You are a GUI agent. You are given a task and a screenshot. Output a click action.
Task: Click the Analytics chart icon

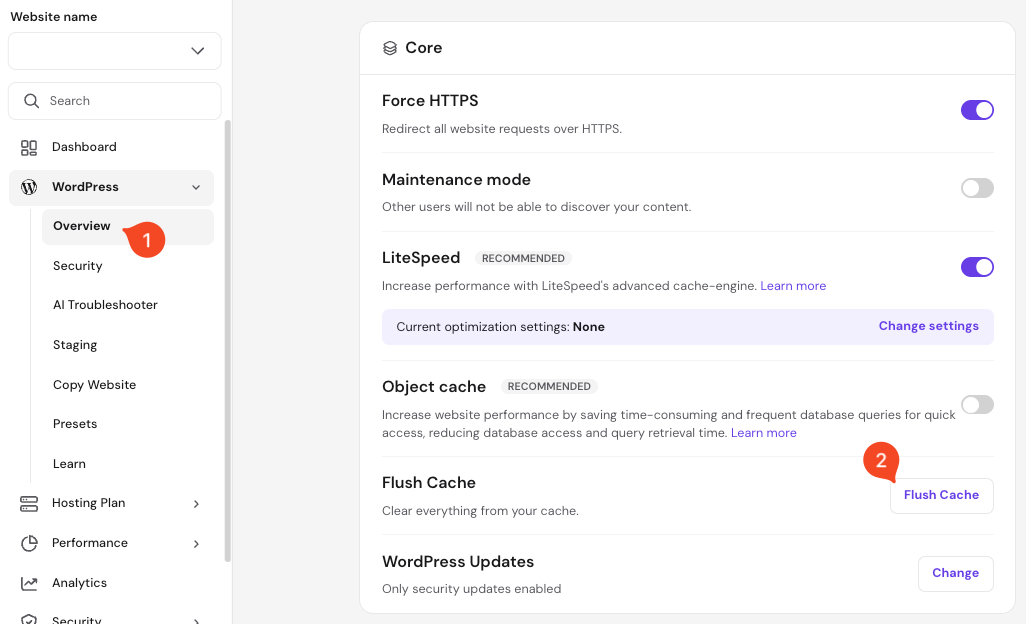click(29, 583)
